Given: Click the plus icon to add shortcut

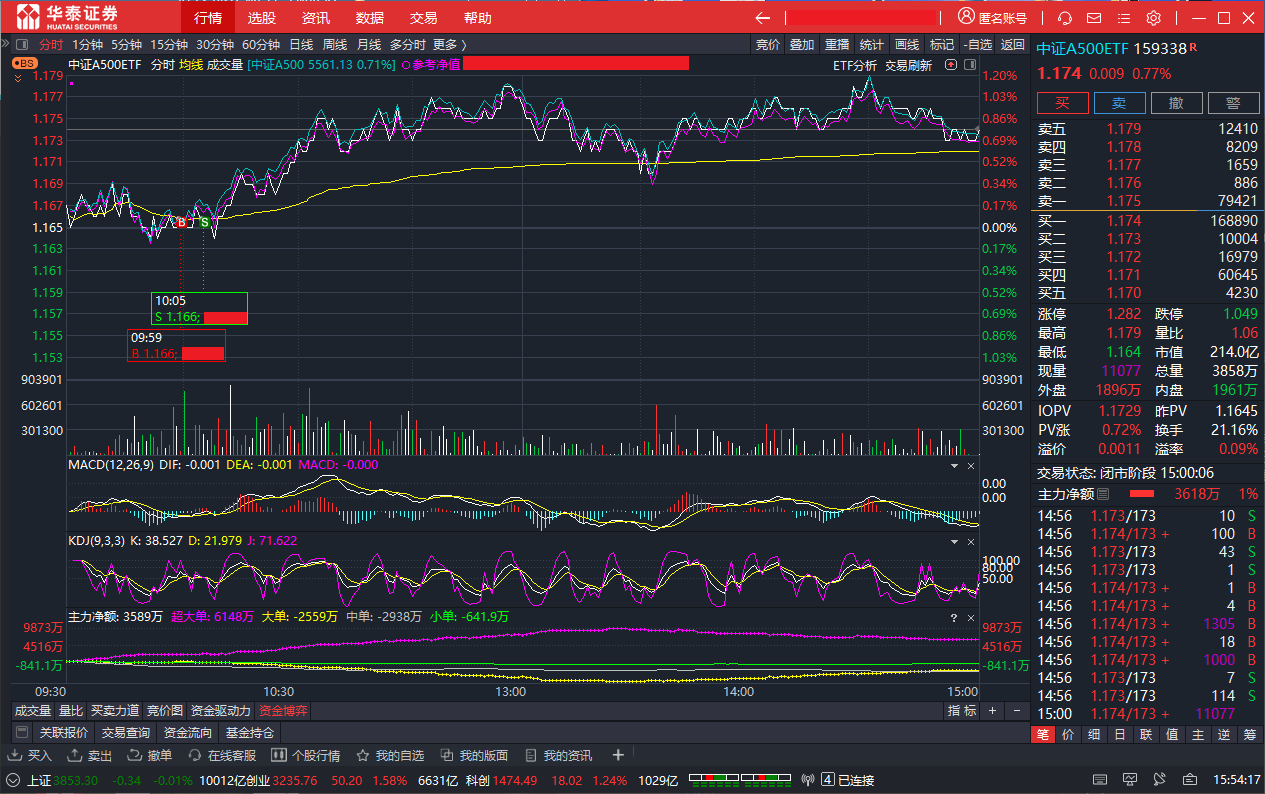Looking at the screenshot, I should click(x=618, y=755).
